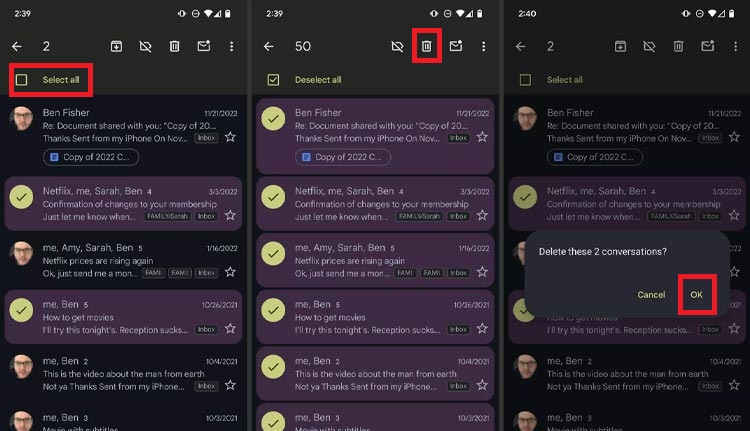Star 'man from earth' email in middle screenshot
The height and width of the screenshot is (431, 750).
point(482,385)
